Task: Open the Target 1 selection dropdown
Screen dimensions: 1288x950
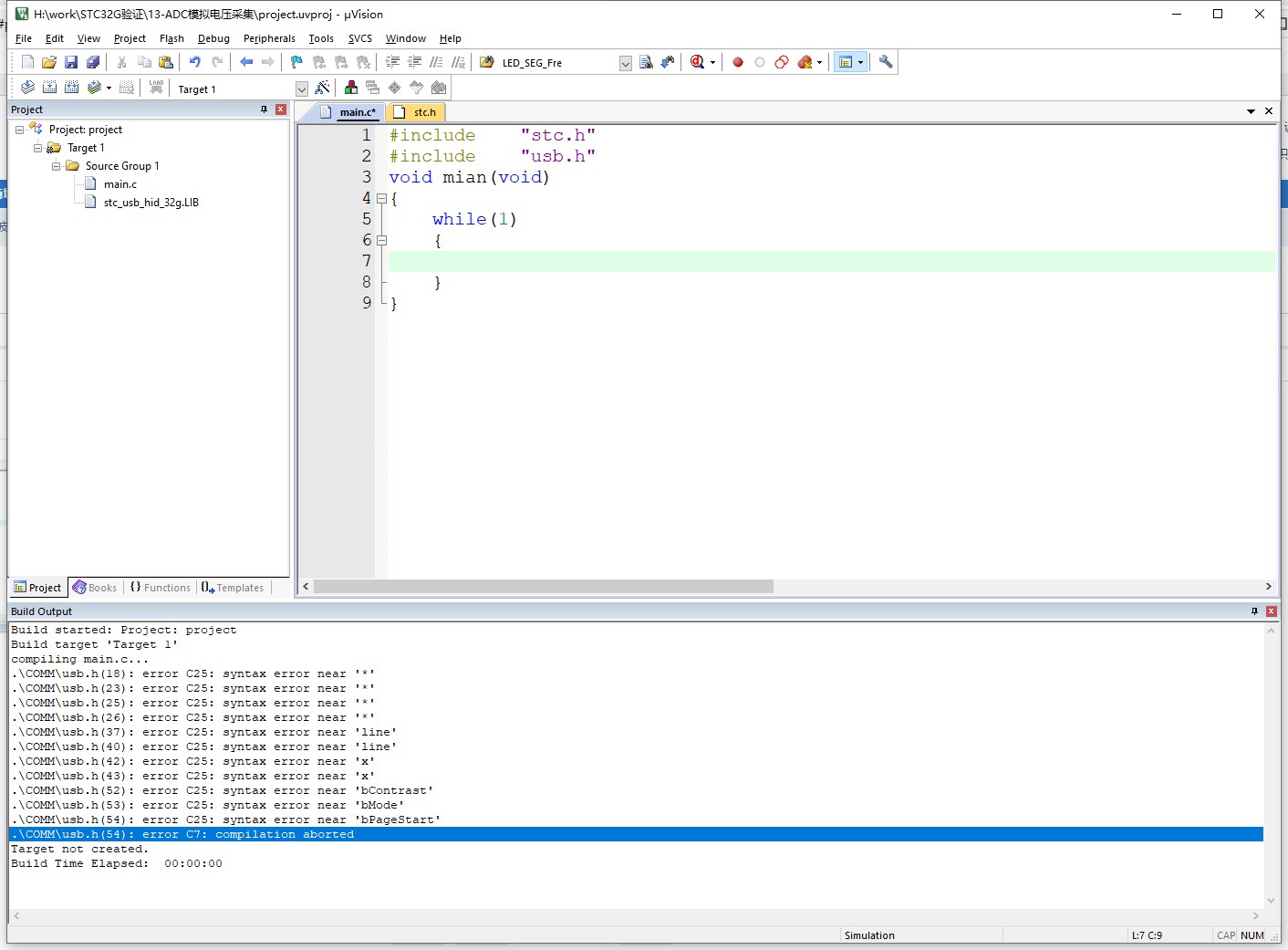Action: (x=302, y=89)
